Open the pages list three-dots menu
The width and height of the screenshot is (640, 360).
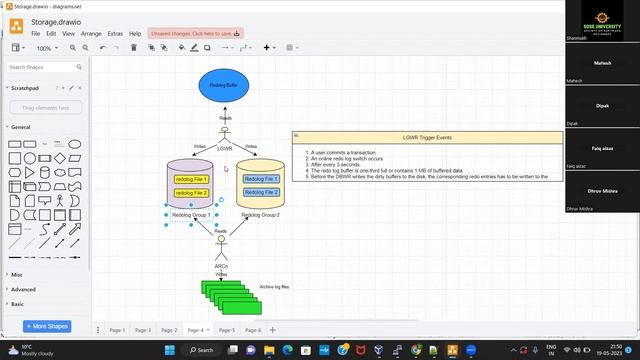coord(98,330)
